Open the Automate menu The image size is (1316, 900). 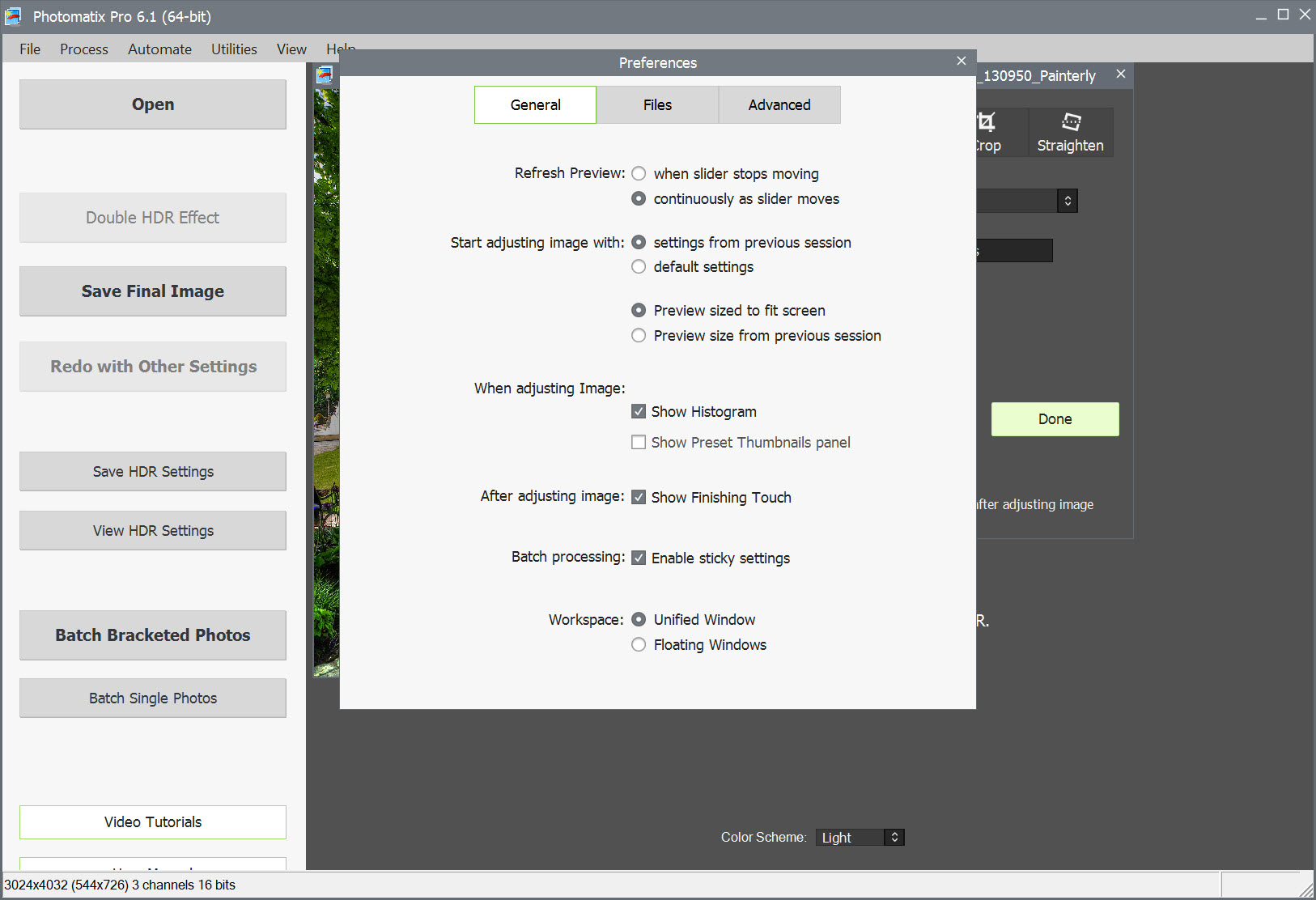(159, 49)
